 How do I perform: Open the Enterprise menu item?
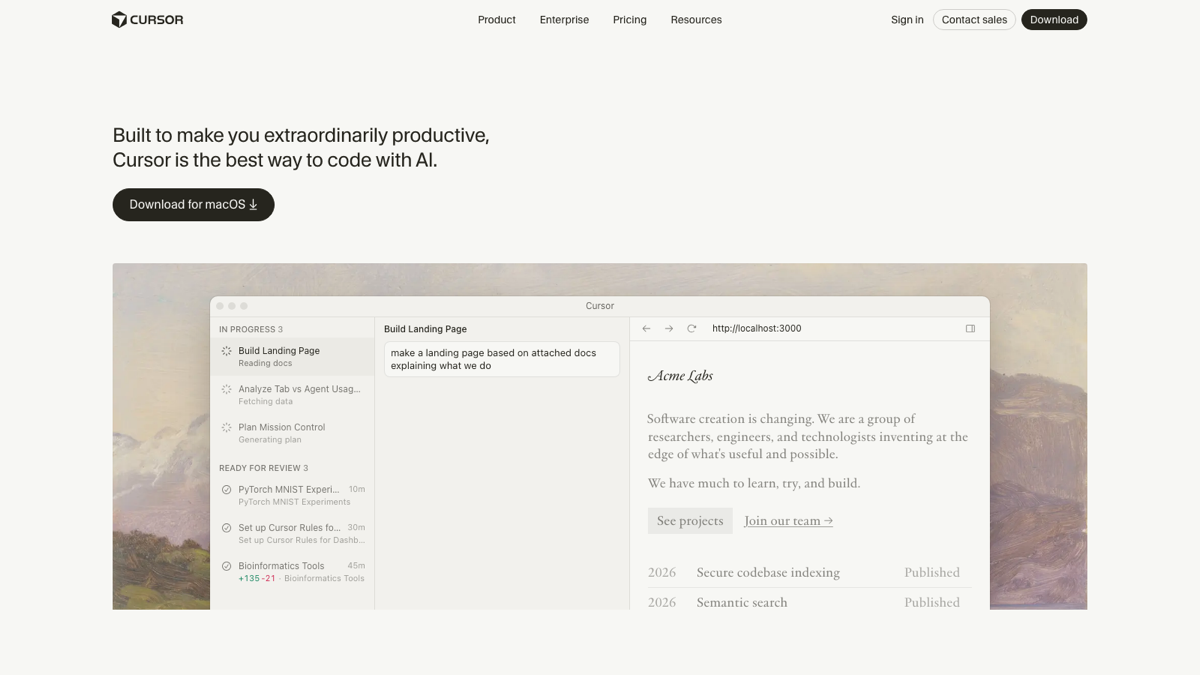pyautogui.click(x=564, y=20)
